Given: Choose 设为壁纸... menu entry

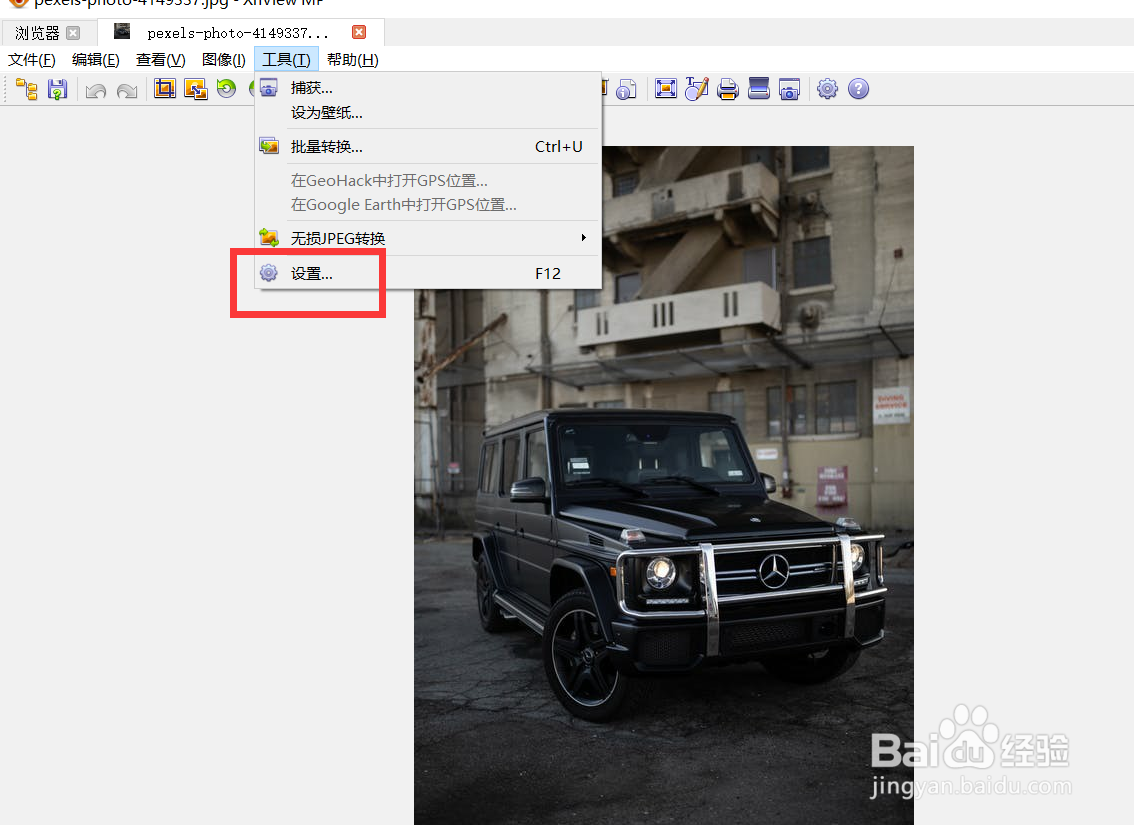Looking at the screenshot, I should point(428,113).
